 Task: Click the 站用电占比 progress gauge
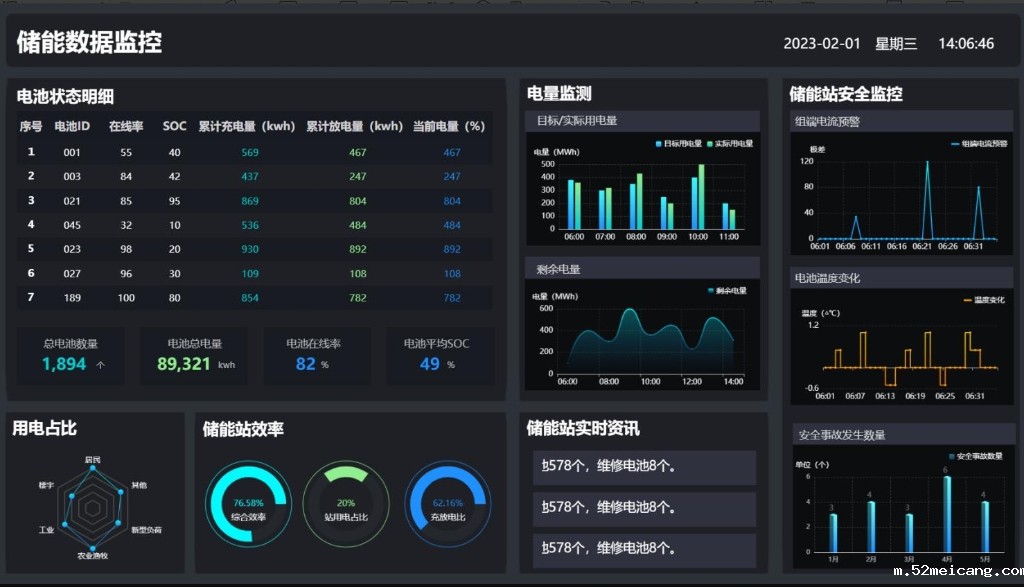tap(346, 504)
